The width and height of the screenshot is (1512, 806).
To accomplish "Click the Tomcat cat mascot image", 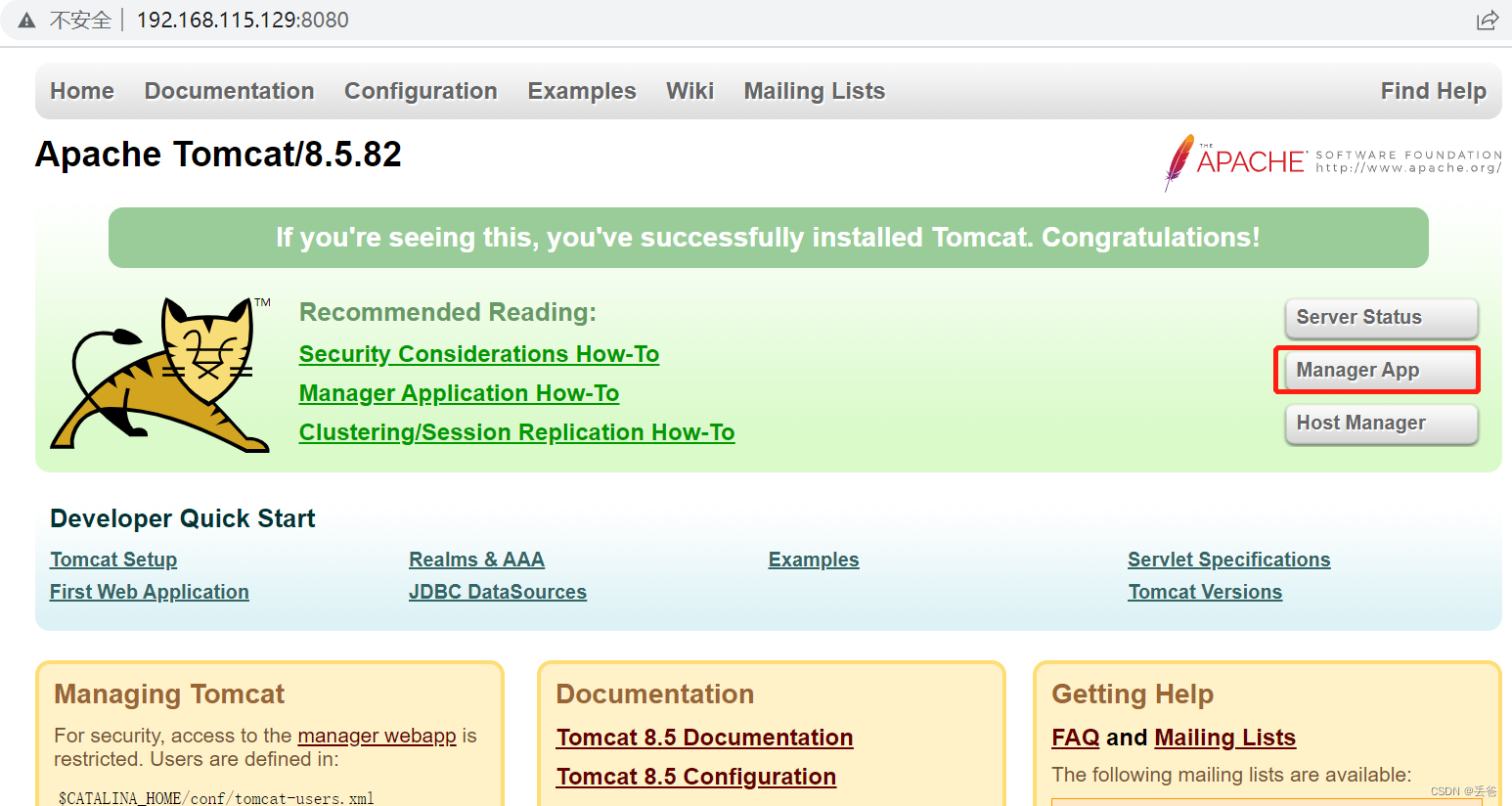I will tap(160, 376).
